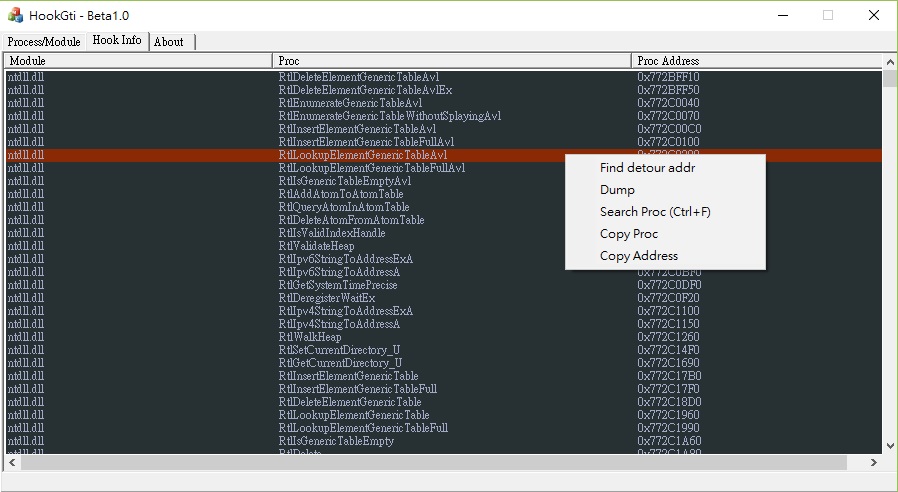Viewport: 898px width, 492px height.
Task: Click the vertical scrollbar up arrow
Action: (x=889, y=62)
